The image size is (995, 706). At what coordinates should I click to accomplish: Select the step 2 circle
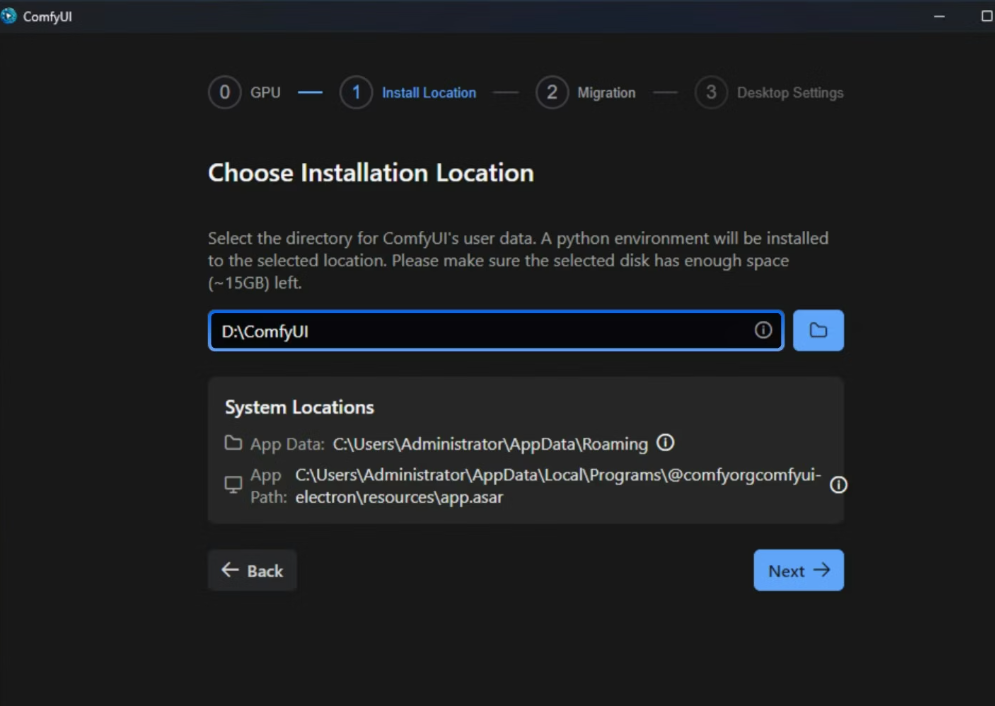pyautogui.click(x=552, y=93)
